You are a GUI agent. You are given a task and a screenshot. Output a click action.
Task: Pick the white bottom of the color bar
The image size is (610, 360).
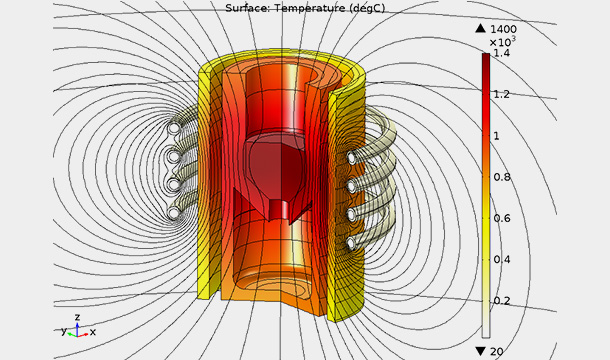tap(486, 329)
